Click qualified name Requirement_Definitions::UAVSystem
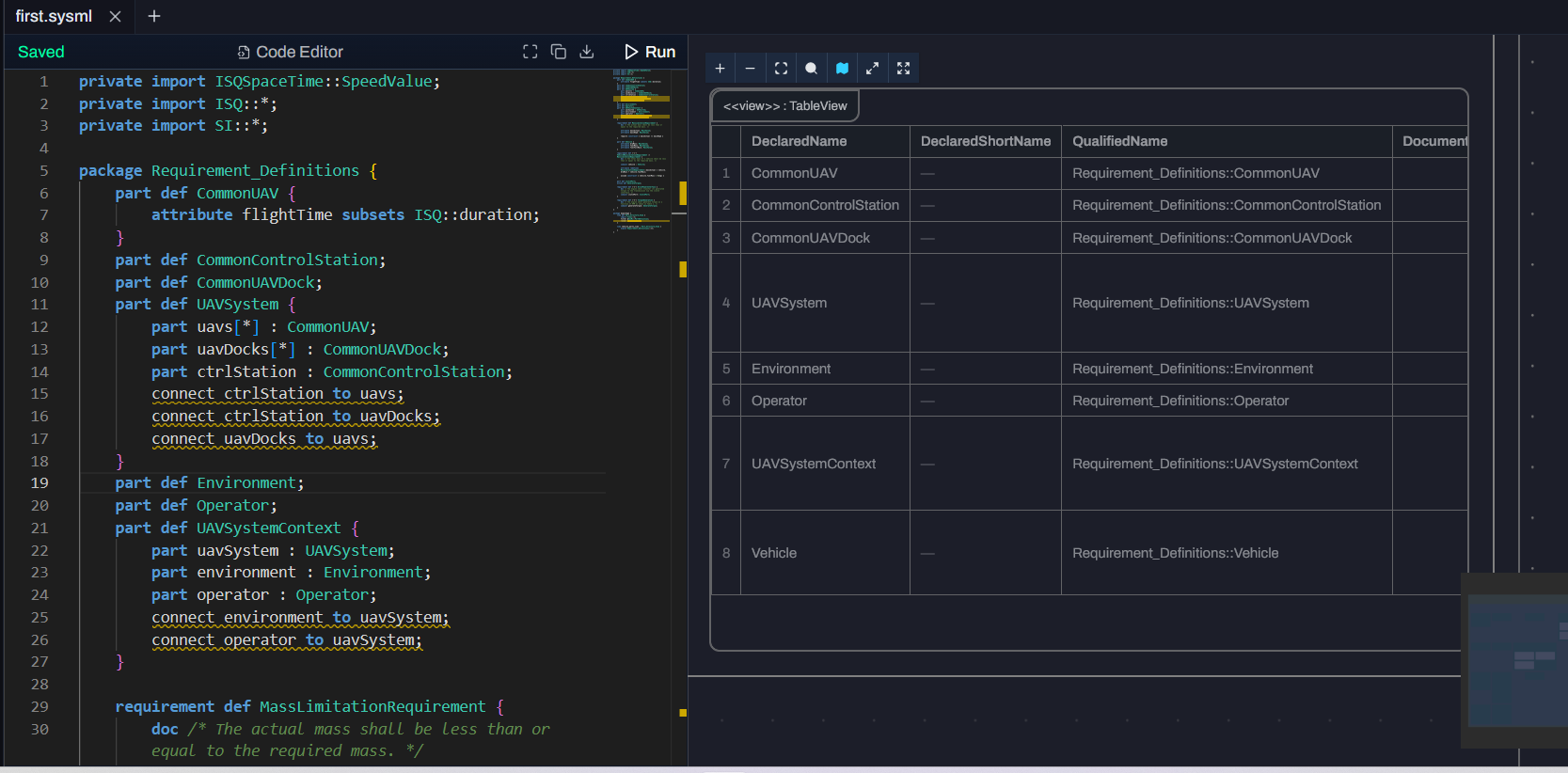 pos(1190,303)
